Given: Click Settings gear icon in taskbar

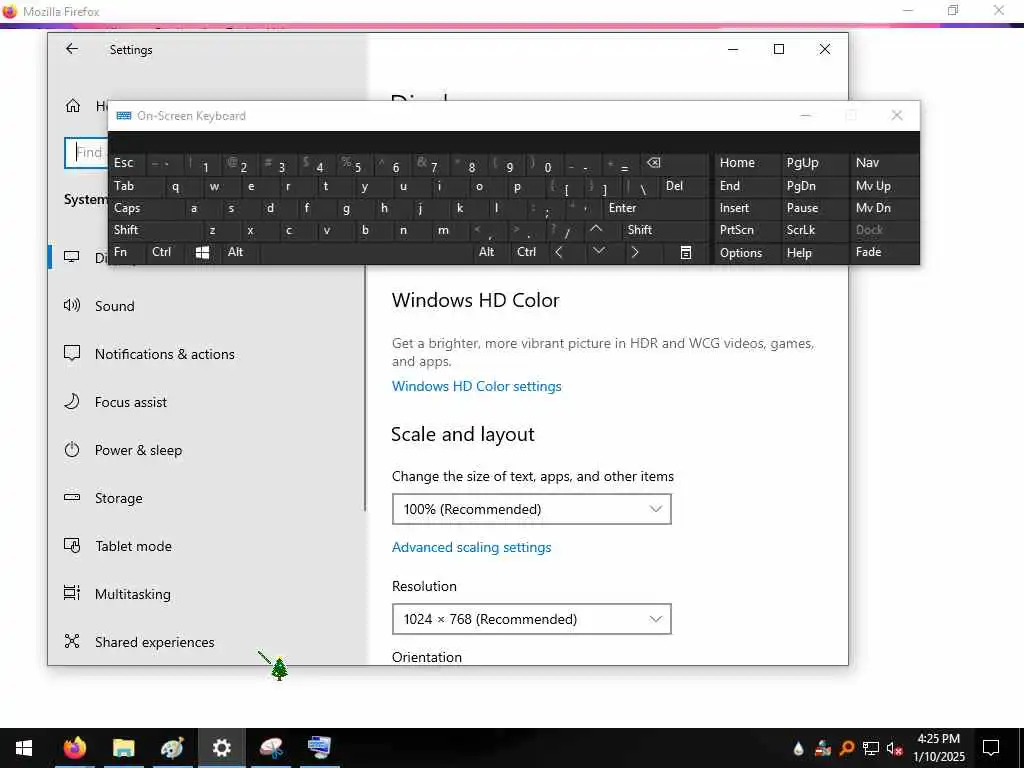Looking at the screenshot, I should click(x=221, y=748).
